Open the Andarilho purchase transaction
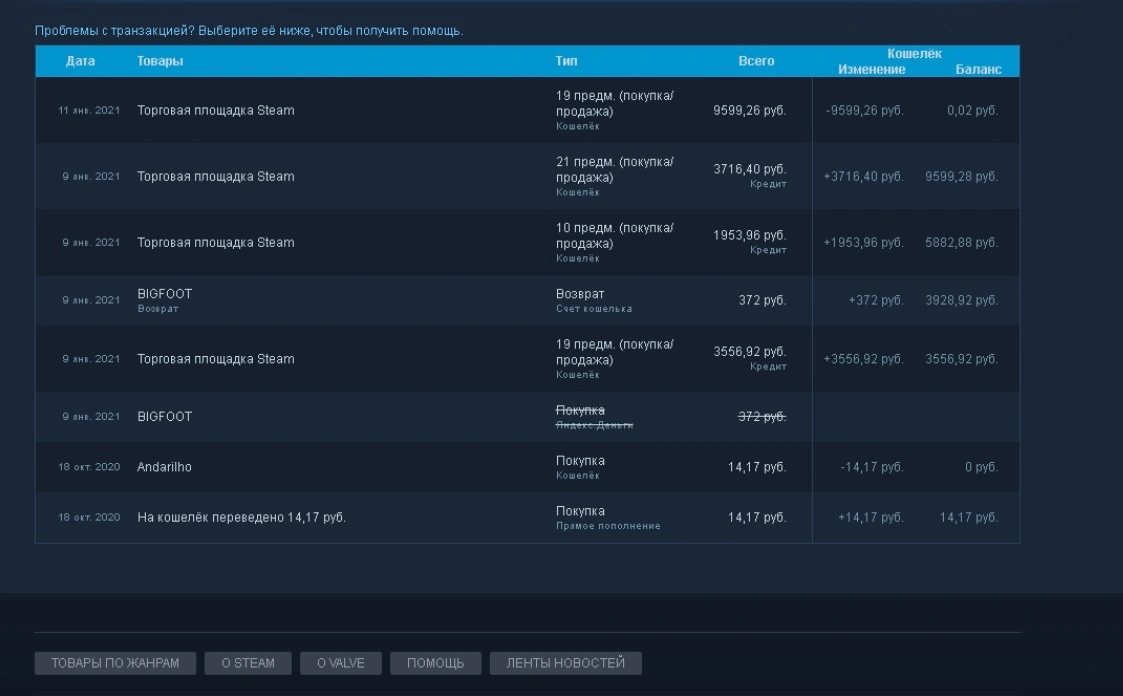 tap(528, 467)
